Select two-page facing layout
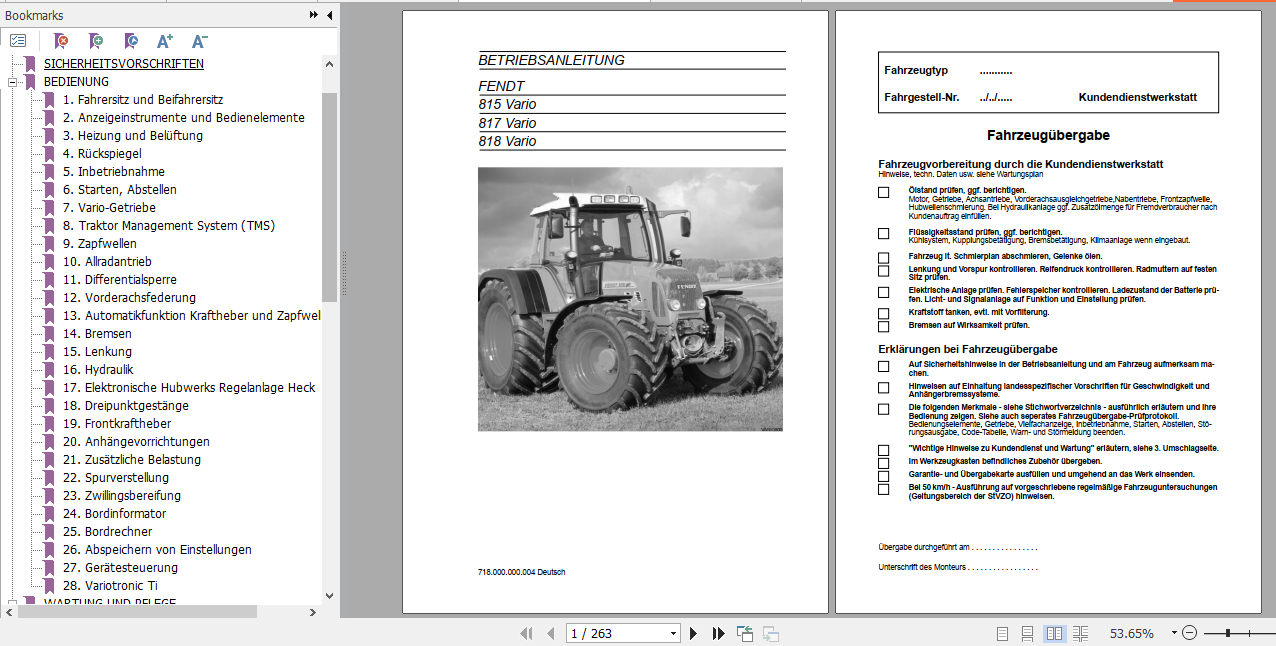The width and height of the screenshot is (1276, 646). click(1054, 633)
